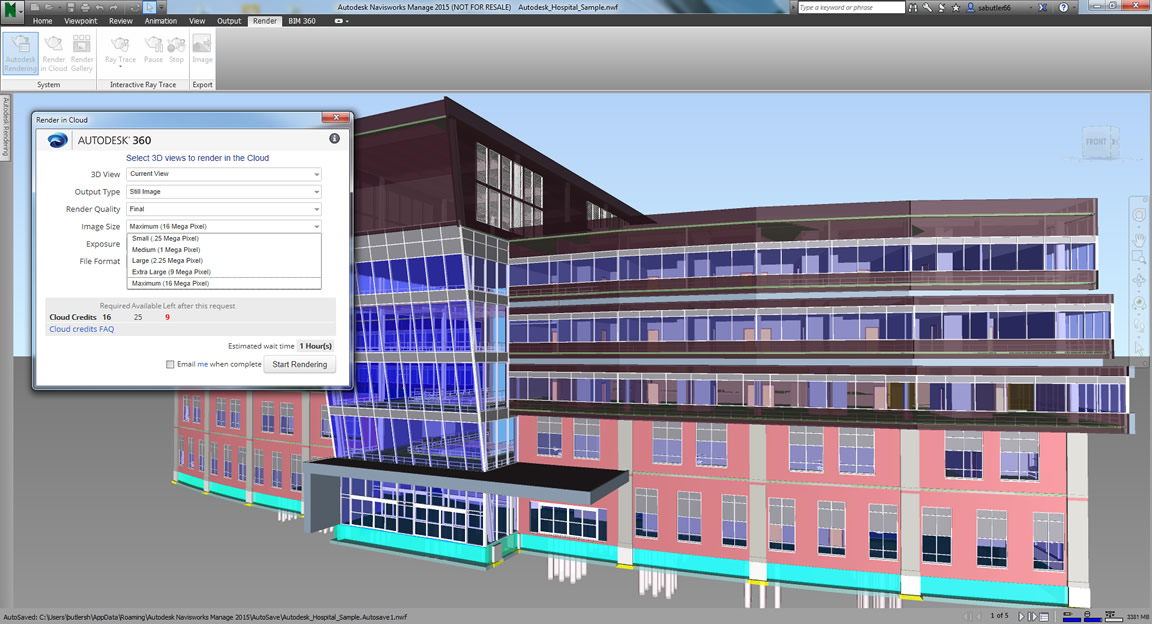Switch to the BIM 360 ribbon tab
Screen dimensions: 1152x624
click(302, 21)
